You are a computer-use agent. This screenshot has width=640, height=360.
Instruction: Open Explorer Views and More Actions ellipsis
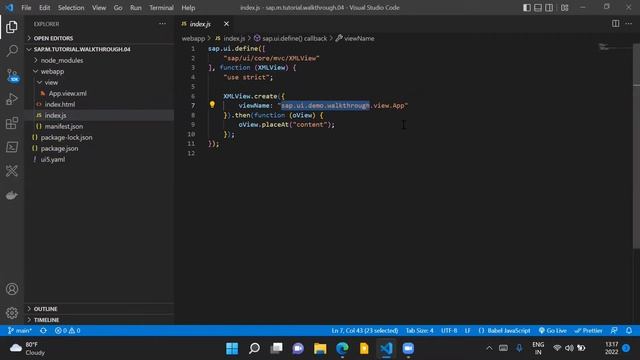pos(162,24)
